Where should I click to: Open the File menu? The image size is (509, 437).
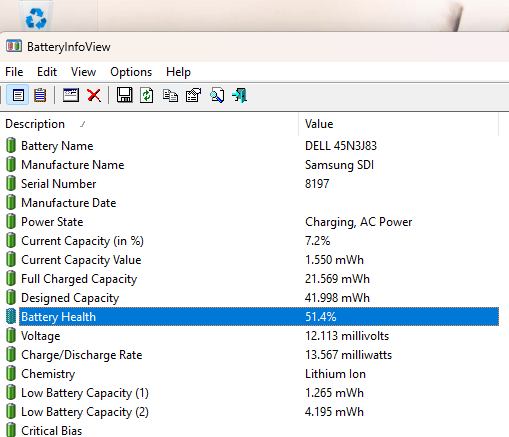tap(14, 72)
